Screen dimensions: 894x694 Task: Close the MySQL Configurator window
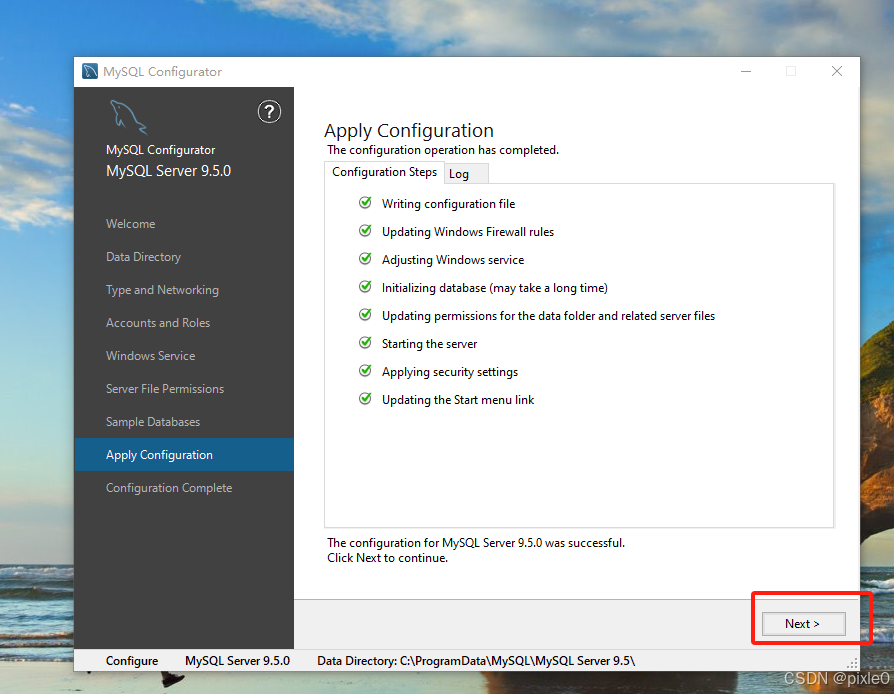point(836,71)
